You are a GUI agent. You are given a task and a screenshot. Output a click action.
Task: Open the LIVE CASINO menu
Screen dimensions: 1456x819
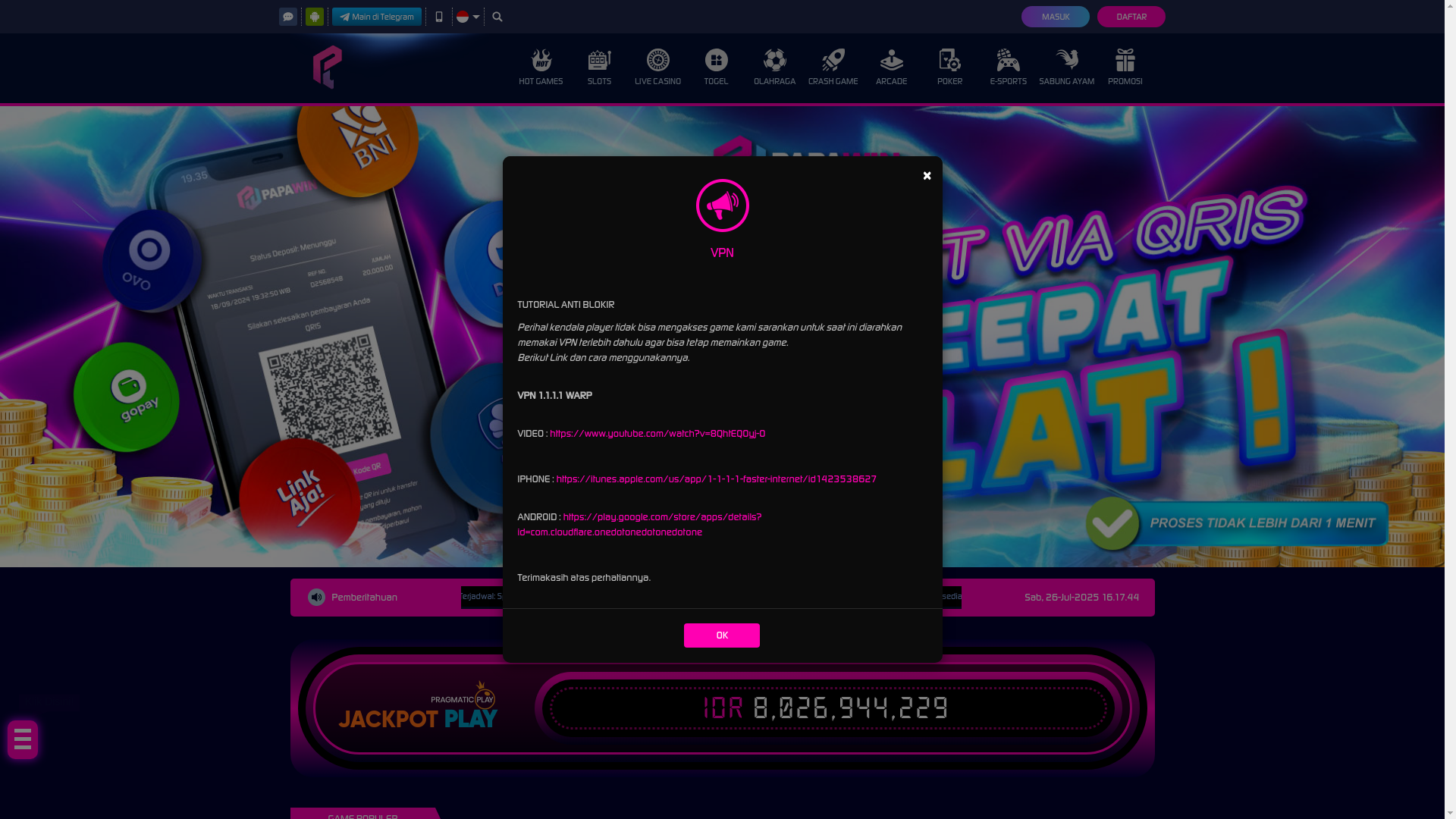point(657,67)
